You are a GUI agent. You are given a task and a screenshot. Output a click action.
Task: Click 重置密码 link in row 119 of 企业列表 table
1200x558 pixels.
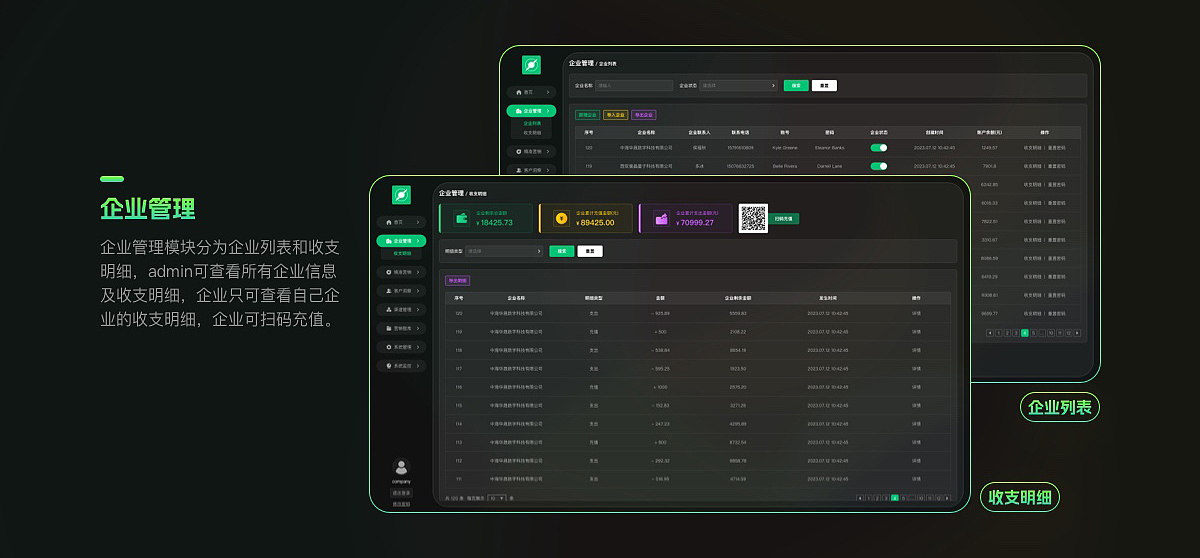click(1057, 166)
